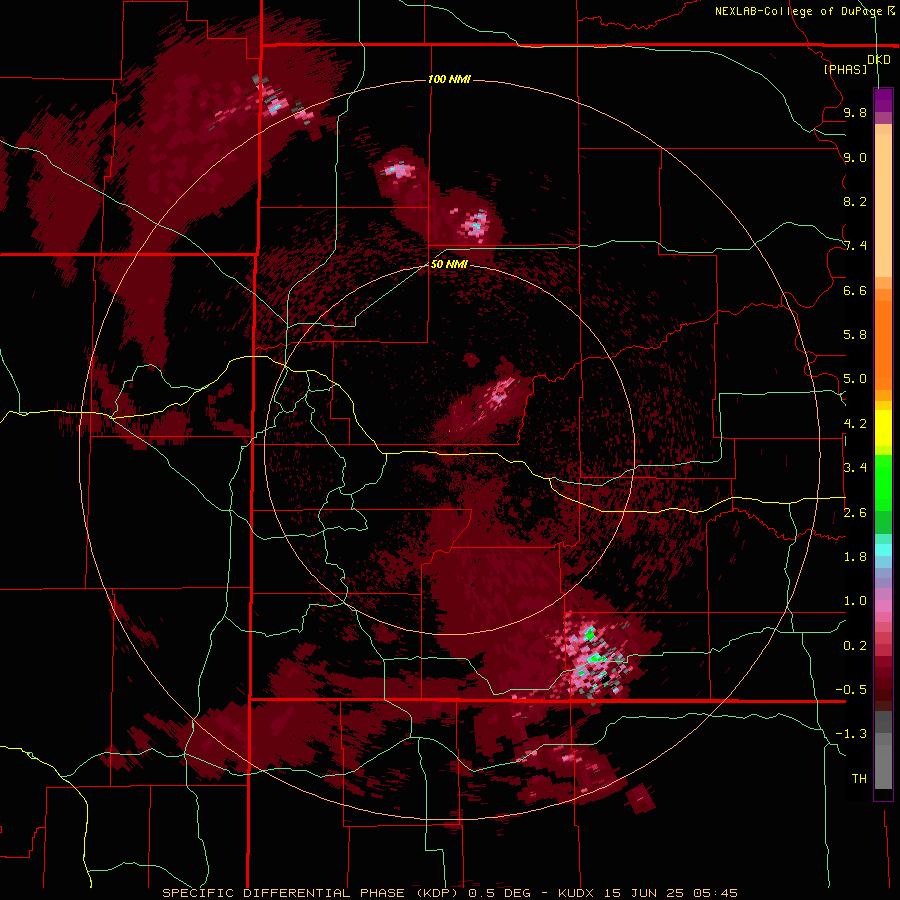Click the 100 NMI range ring label

click(449, 79)
